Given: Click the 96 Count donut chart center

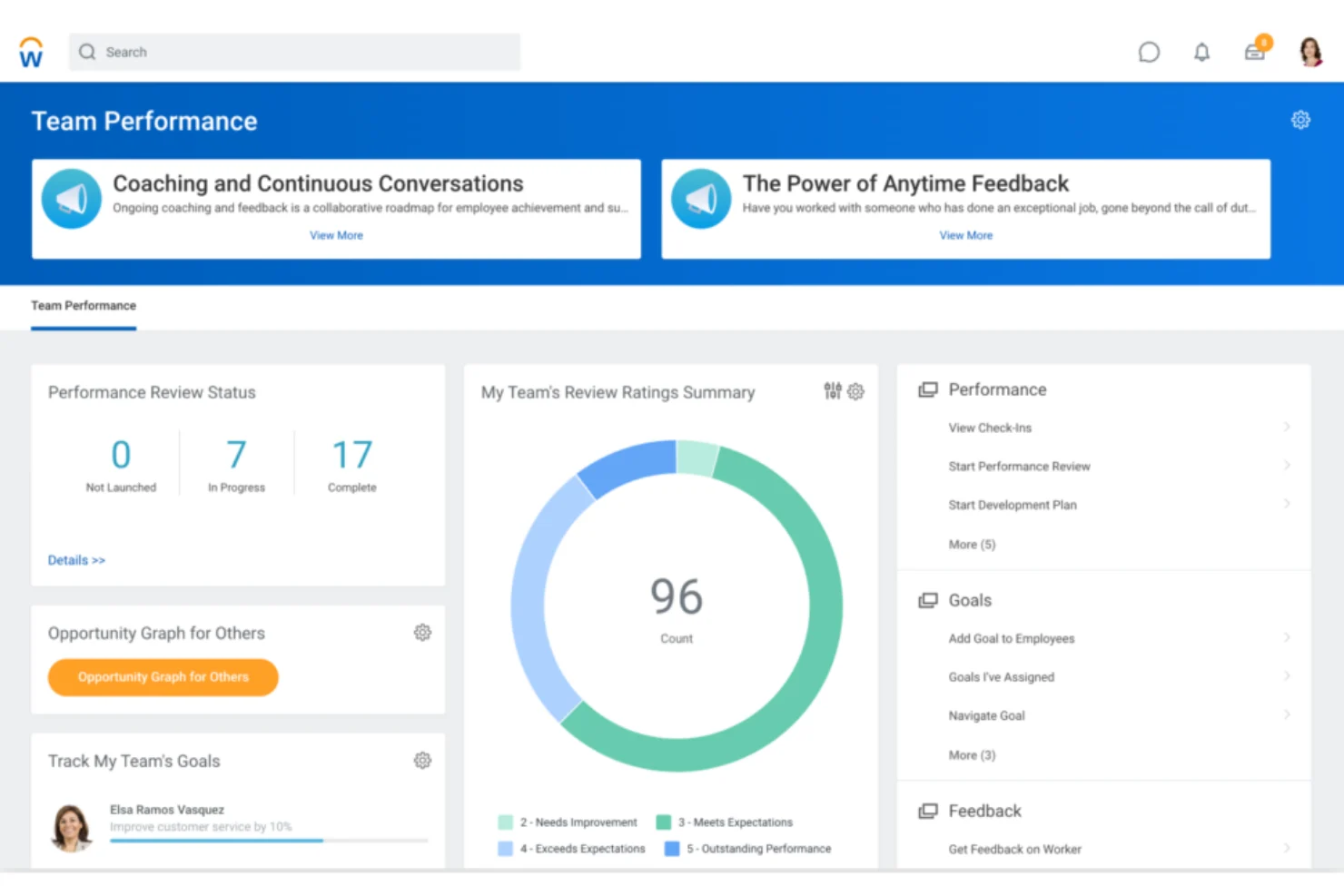Looking at the screenshot, I should click(x=677, y=606).
